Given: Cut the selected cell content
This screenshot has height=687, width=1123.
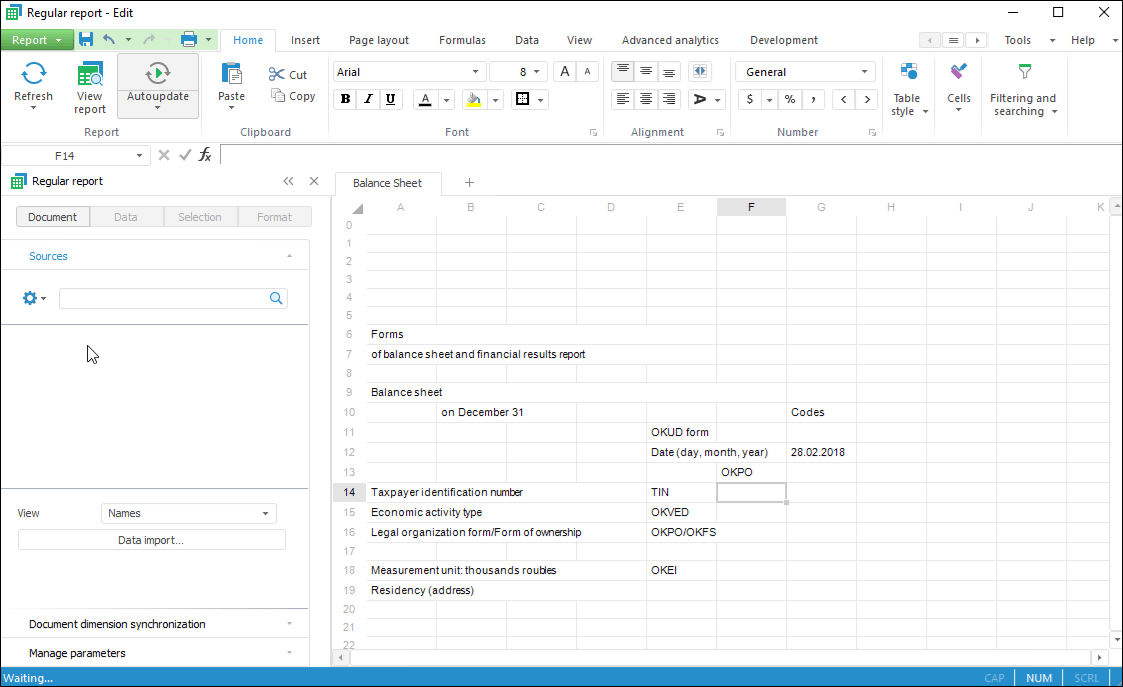Looking at the screenshot, I should 288,75.
